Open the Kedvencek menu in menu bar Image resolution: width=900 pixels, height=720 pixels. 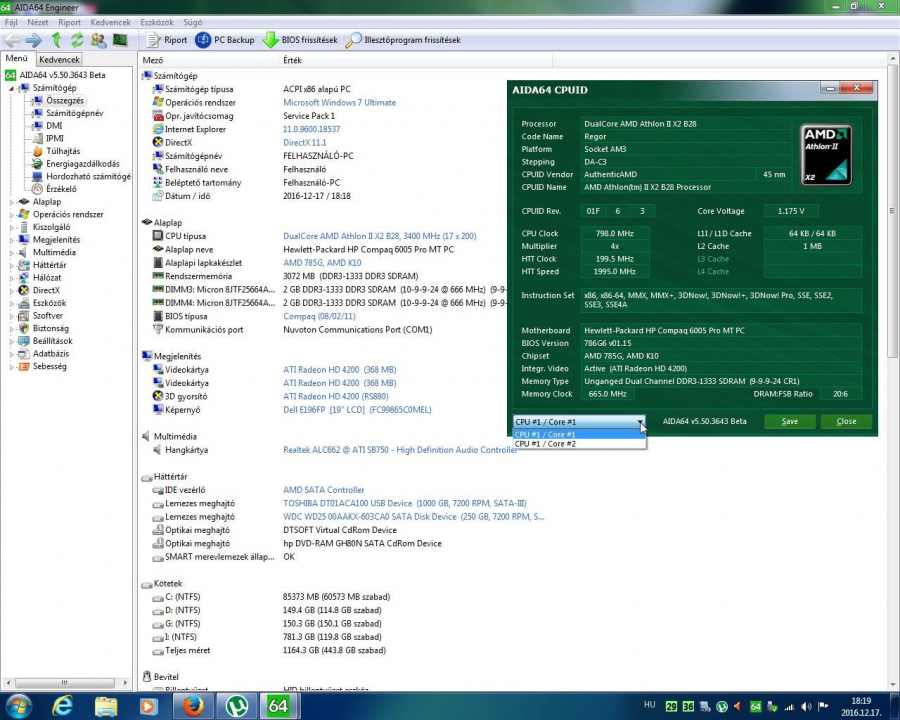click(x=110, y=22)
